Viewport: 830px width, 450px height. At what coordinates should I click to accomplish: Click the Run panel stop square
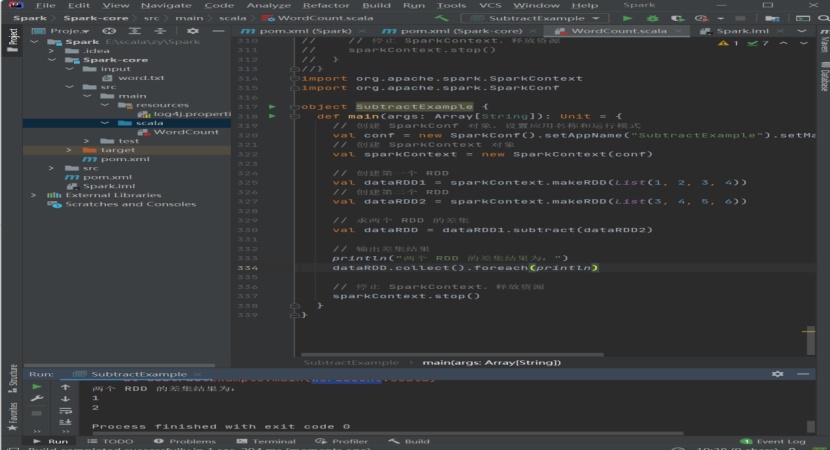(37, 413)
